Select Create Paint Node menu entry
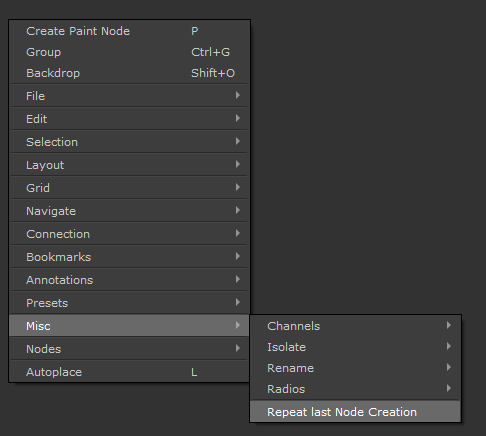The height and width of the screenshot is (436, 486). pos(129,31)
